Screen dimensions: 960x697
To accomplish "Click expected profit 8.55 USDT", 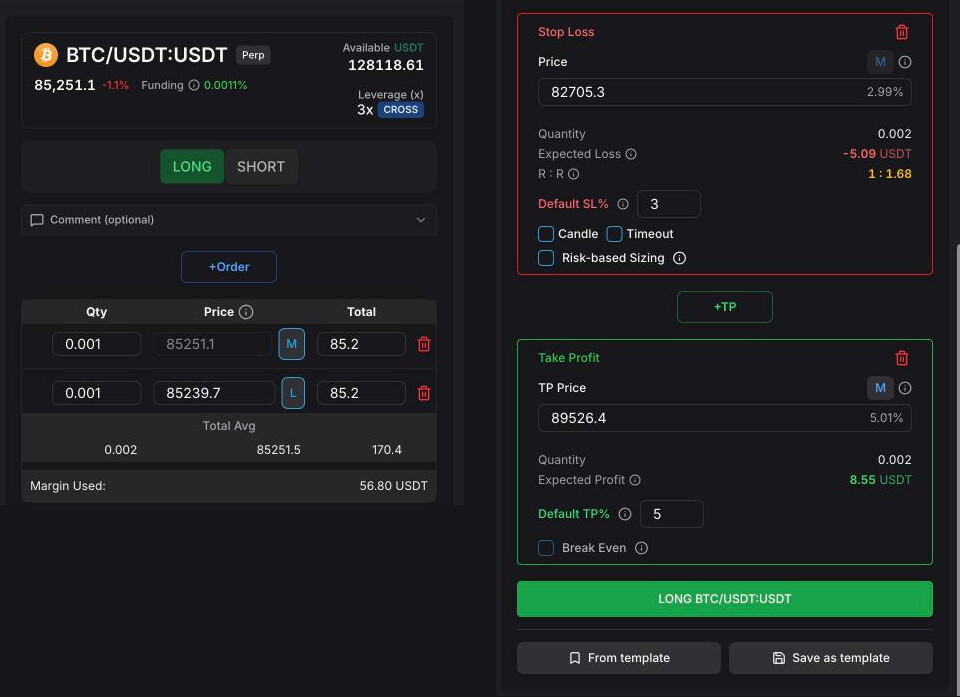I will click(x=880, y=480).
